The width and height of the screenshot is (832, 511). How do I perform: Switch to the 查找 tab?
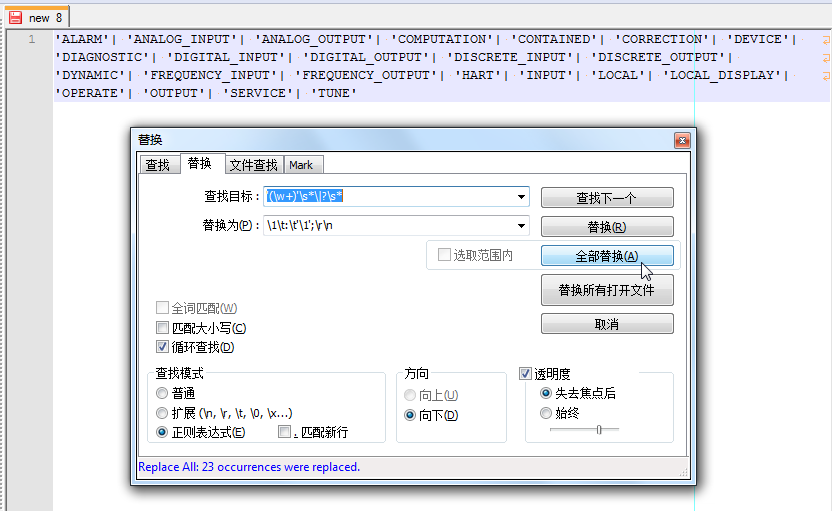point(157,165)
